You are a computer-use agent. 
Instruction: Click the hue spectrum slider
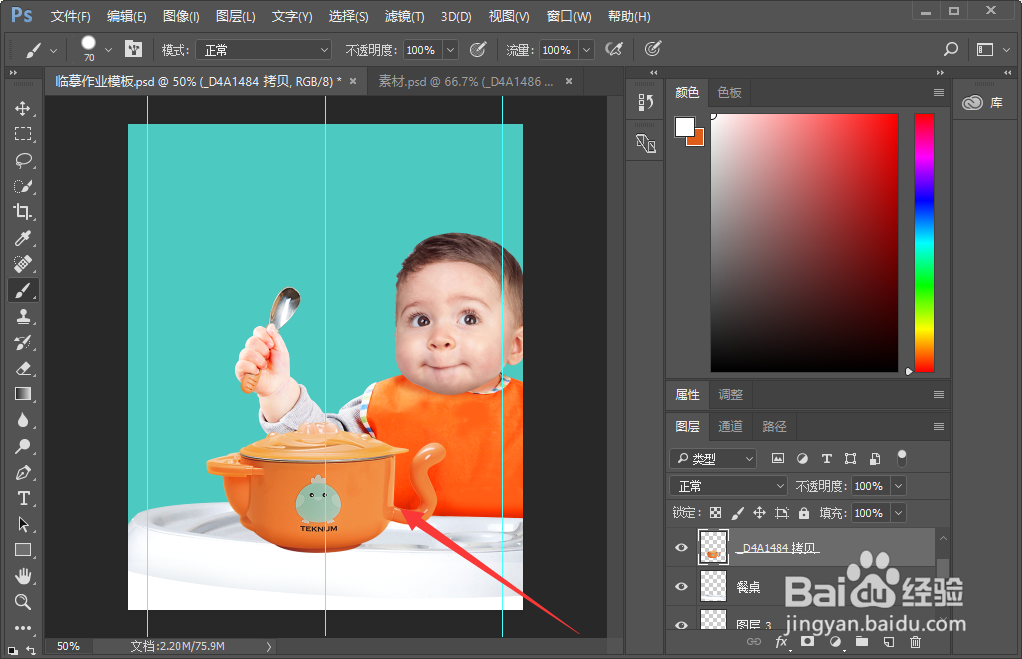point(924,242)
